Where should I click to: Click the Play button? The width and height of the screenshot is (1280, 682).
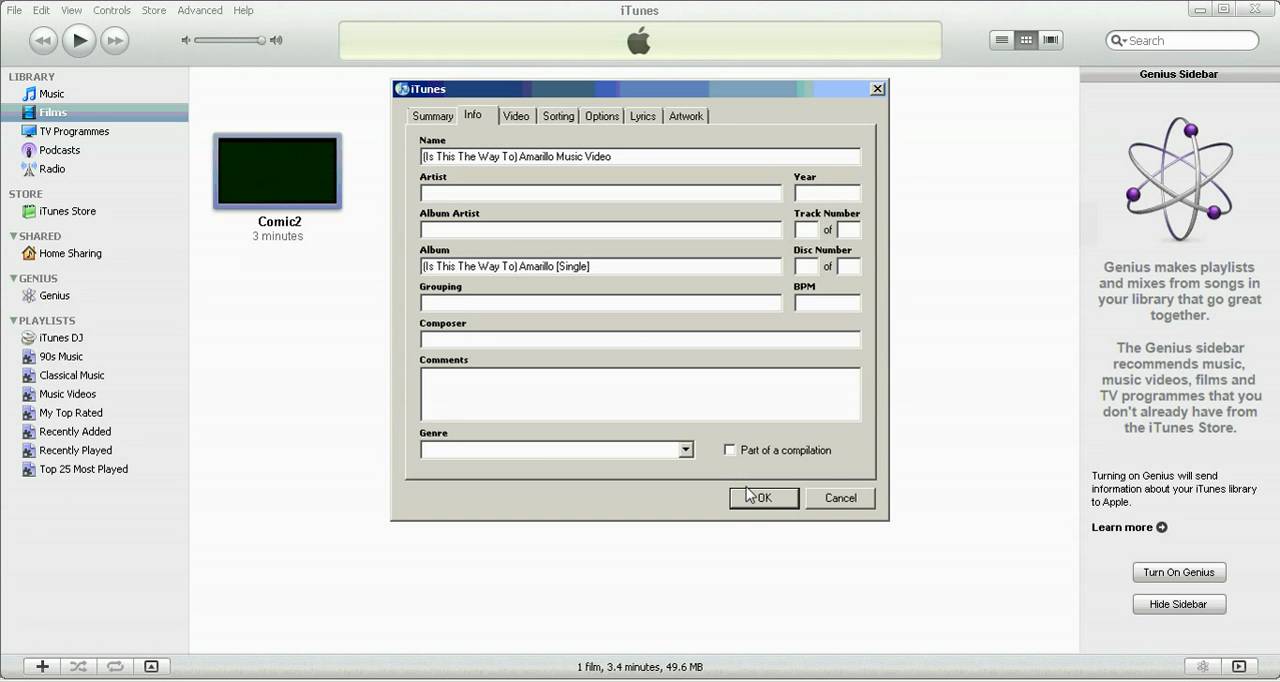pyautogui.click(x=79, y=40)
